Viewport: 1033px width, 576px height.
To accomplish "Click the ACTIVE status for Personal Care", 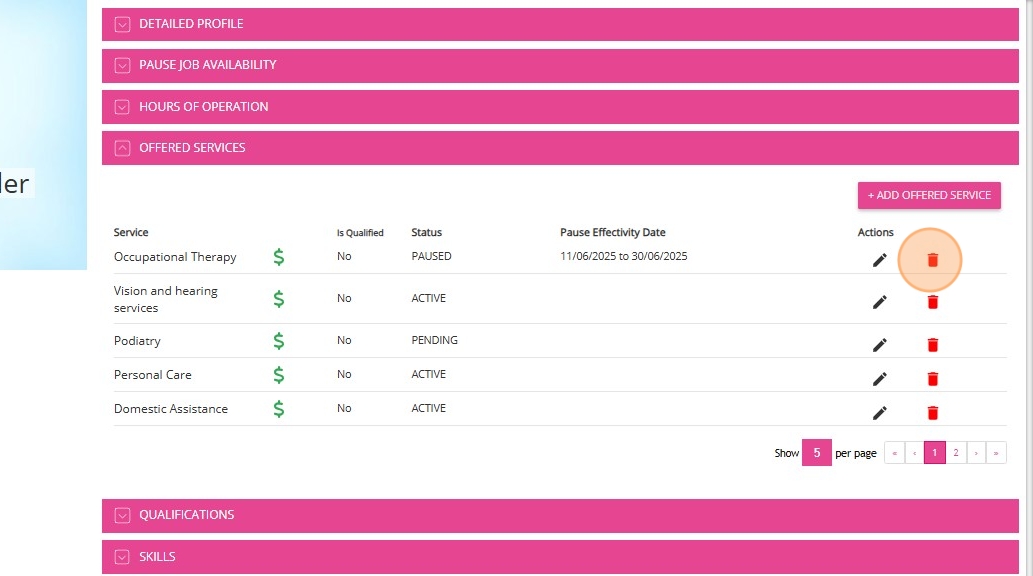I will coord(428,374).
